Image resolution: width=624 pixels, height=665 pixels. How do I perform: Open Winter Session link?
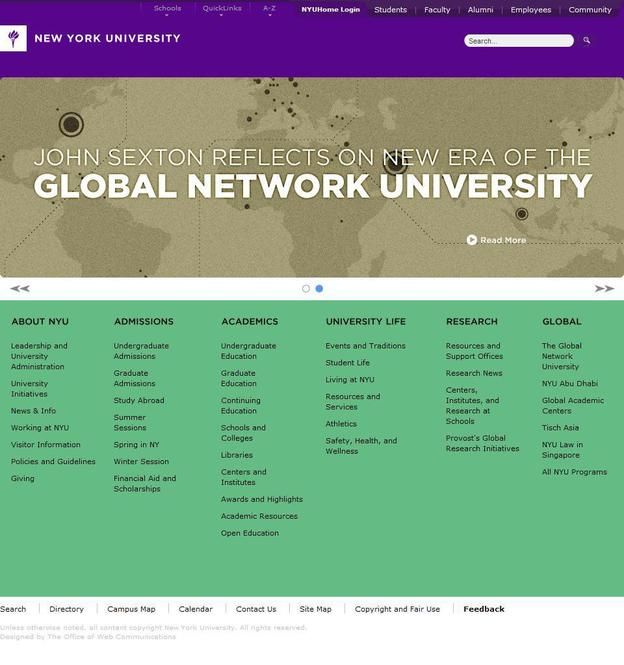click(x=141, y=461)
